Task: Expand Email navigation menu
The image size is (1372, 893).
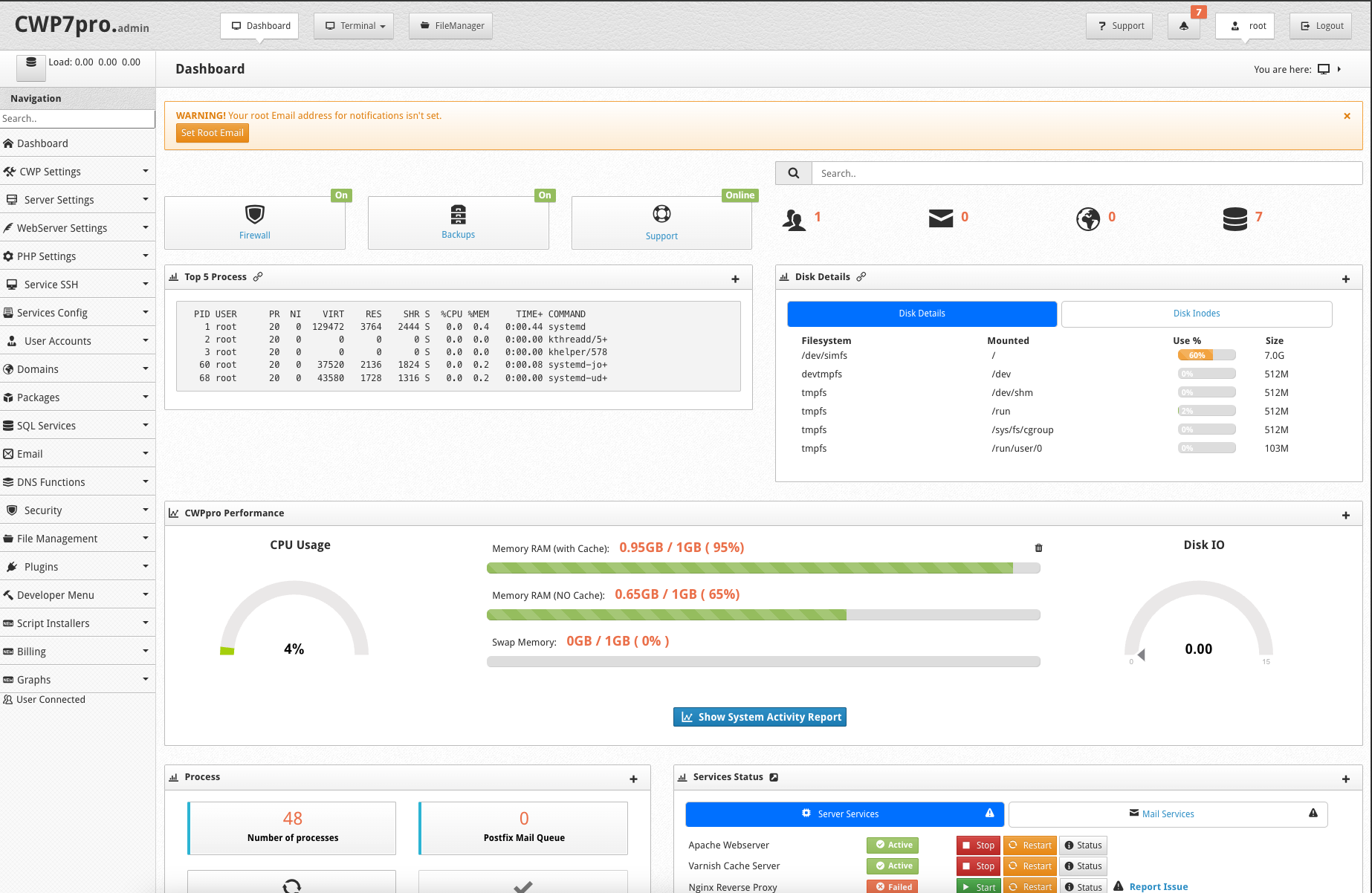Action: pyautogui.click(x=77, y=454)
